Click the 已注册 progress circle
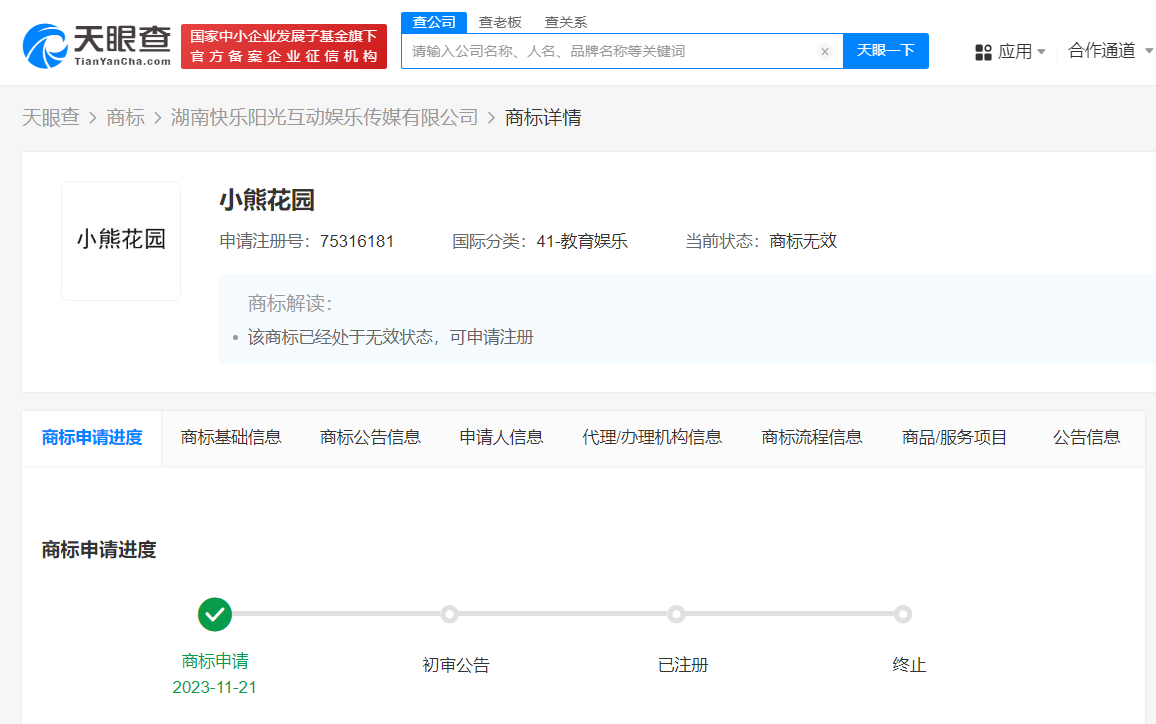This screenshot has height=724, width=1156. pos(676,614)
